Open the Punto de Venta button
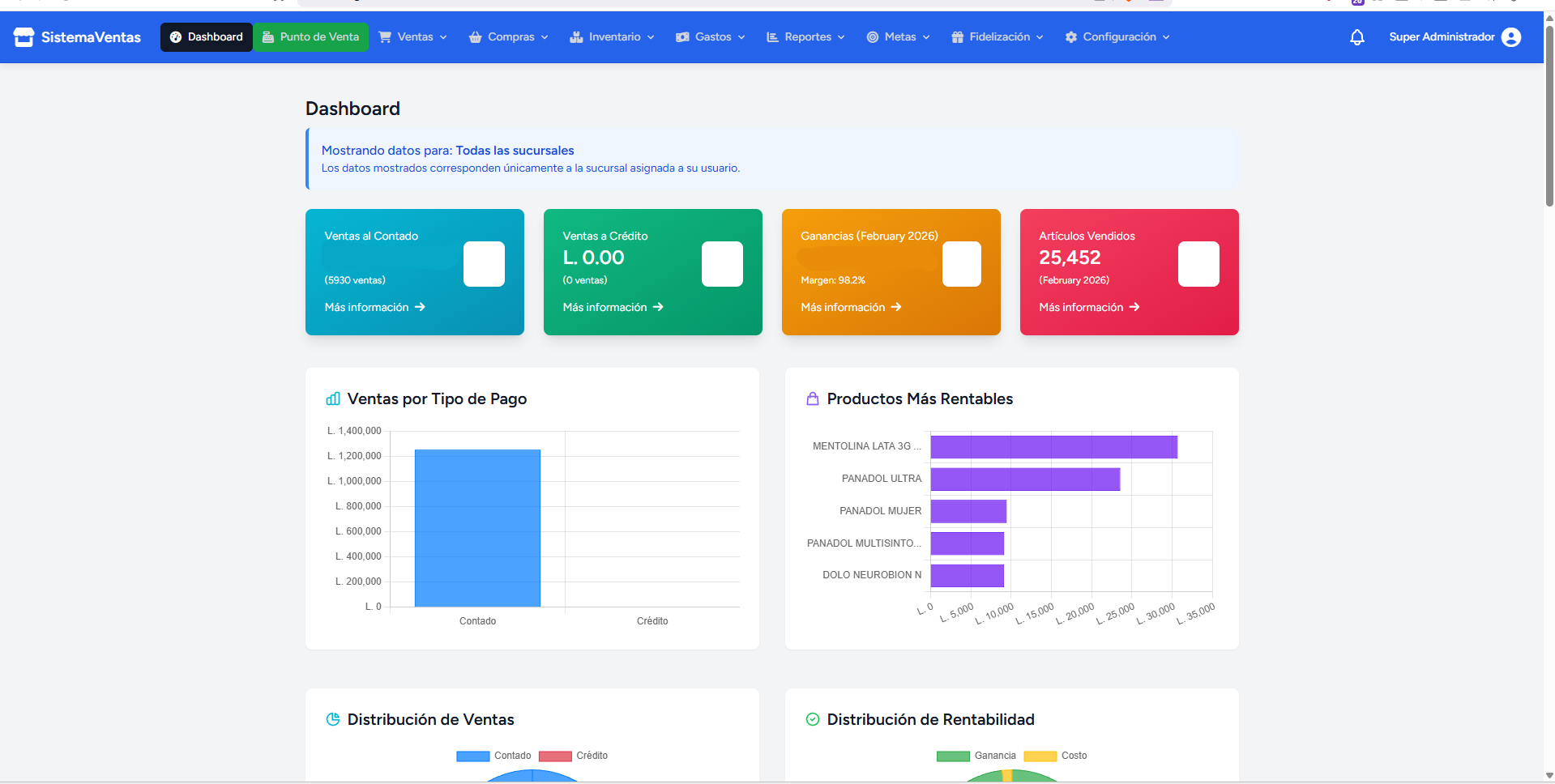Screen dimensions: 1555x784 (311, 37)
